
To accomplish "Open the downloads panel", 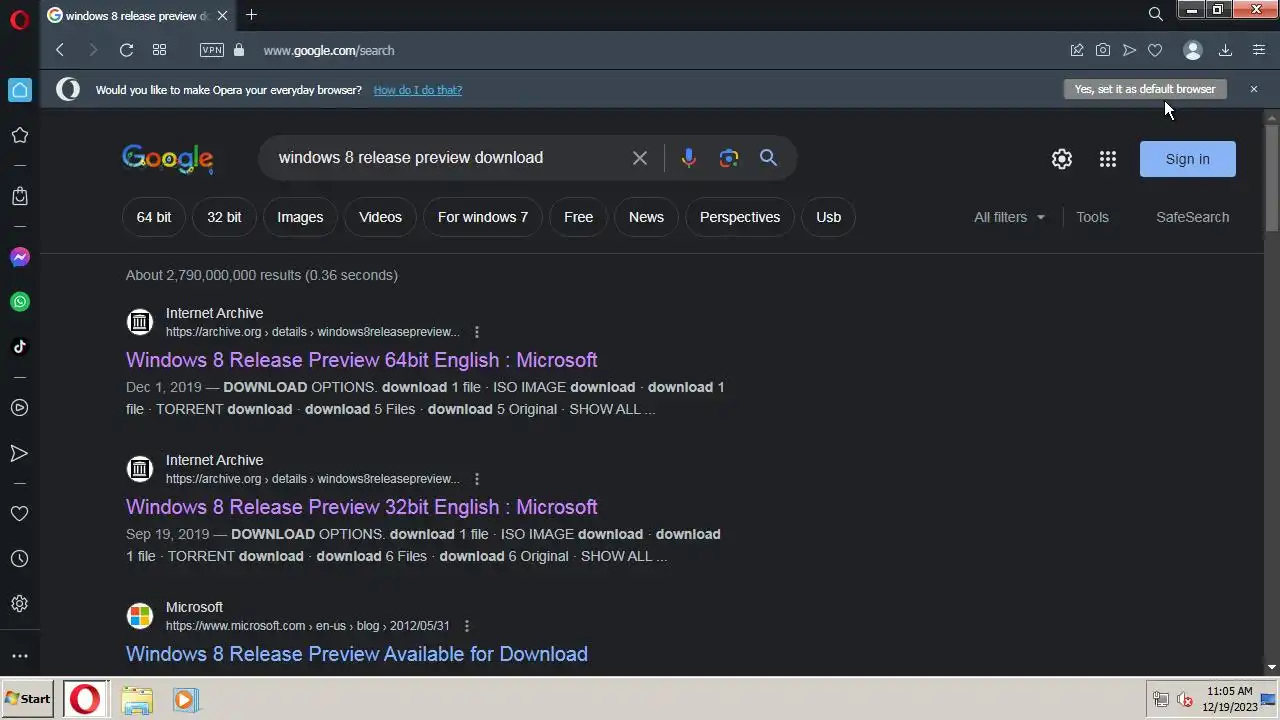I will [x=1225, y=50].
